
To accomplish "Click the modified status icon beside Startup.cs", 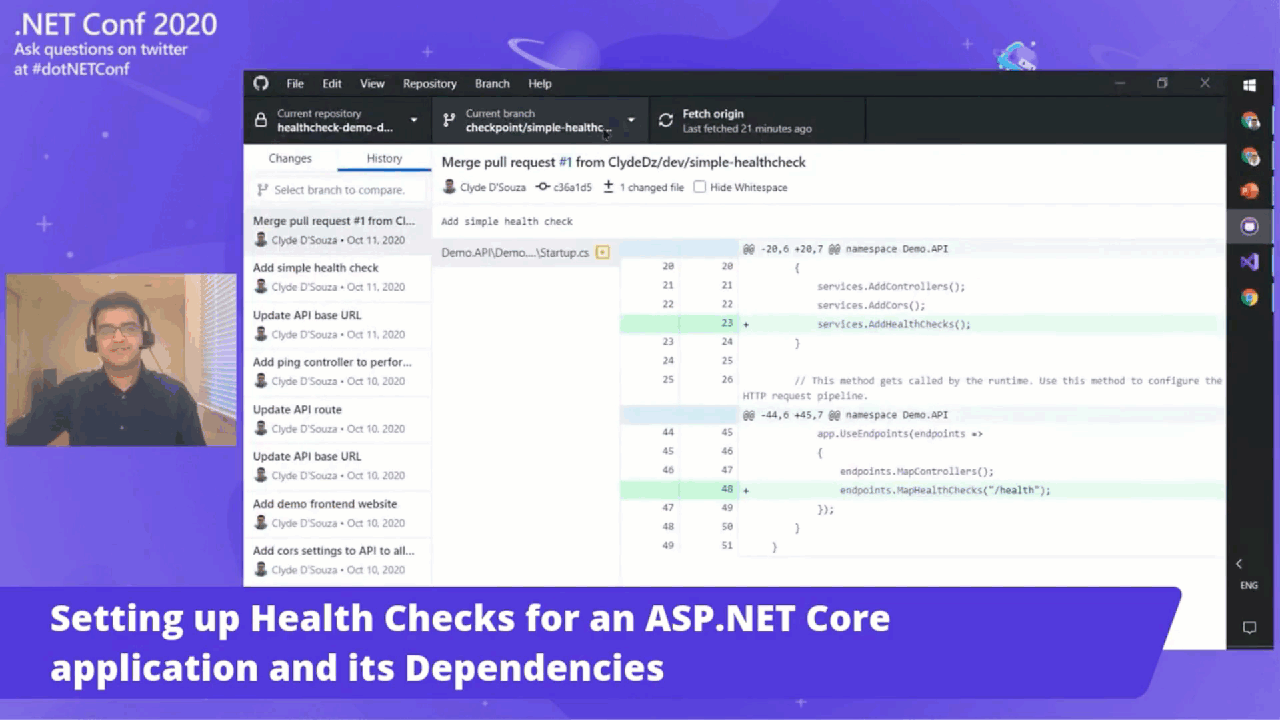I will click(602, 253).
